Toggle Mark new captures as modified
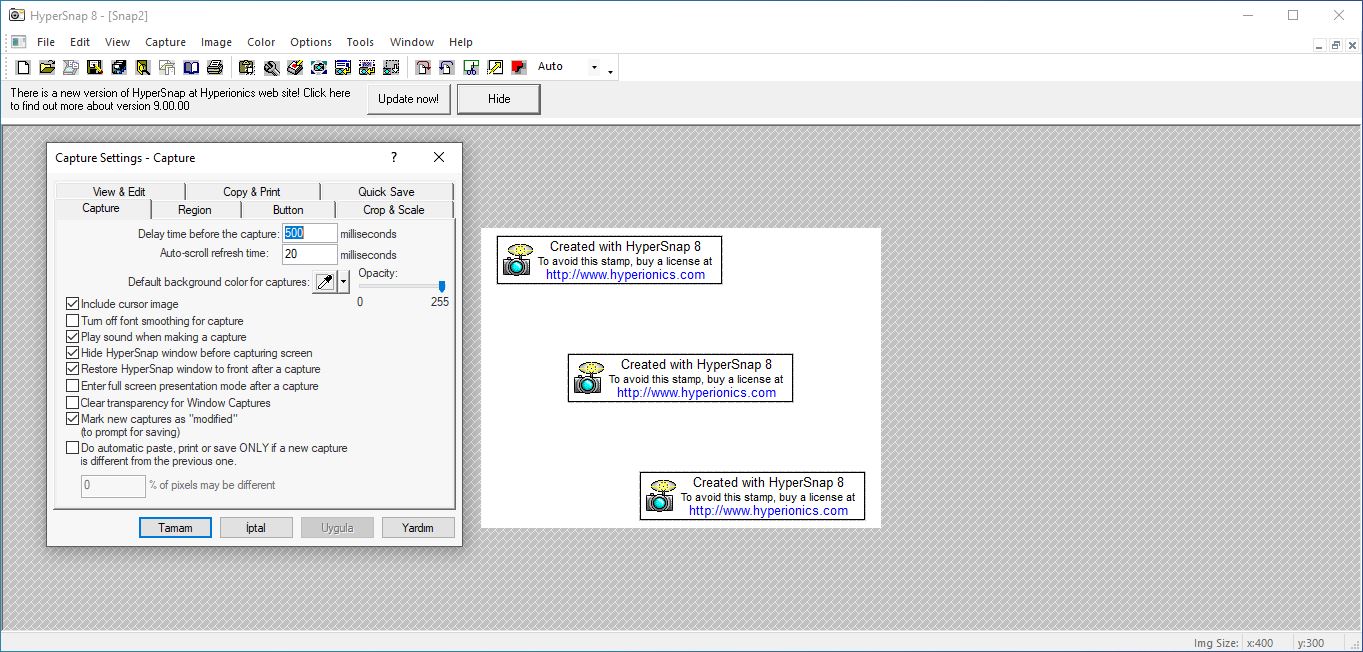This screenshot has height=652, width=1363. pyautogui.click(x=72, y=419)
